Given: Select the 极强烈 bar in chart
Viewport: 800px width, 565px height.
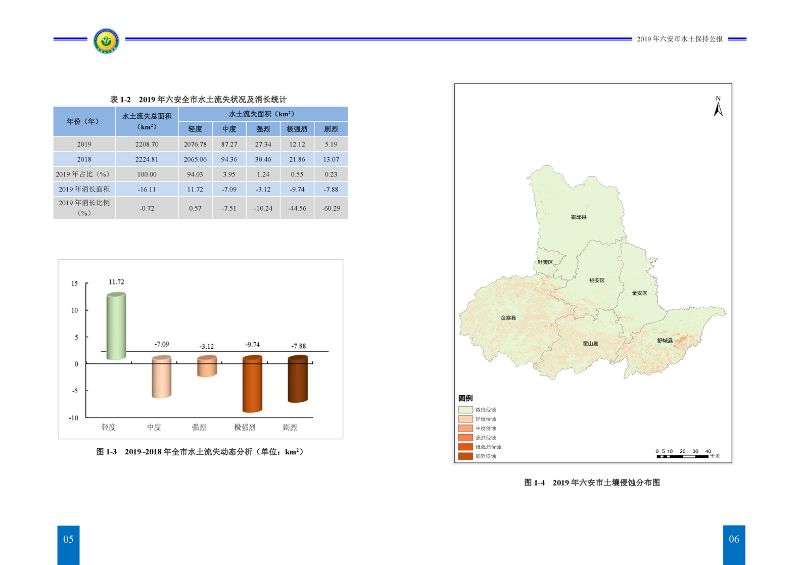Looking at the screenshot, I should (x=252, y=382).
